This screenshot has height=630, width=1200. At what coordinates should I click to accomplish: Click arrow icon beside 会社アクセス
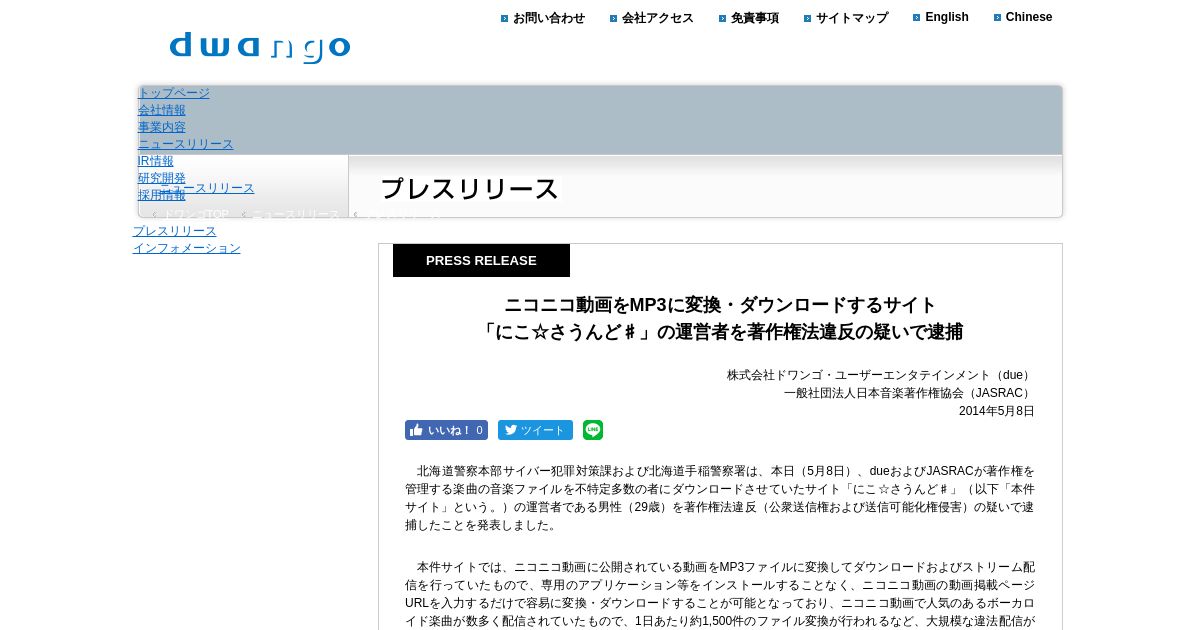(x=614, y=18)
